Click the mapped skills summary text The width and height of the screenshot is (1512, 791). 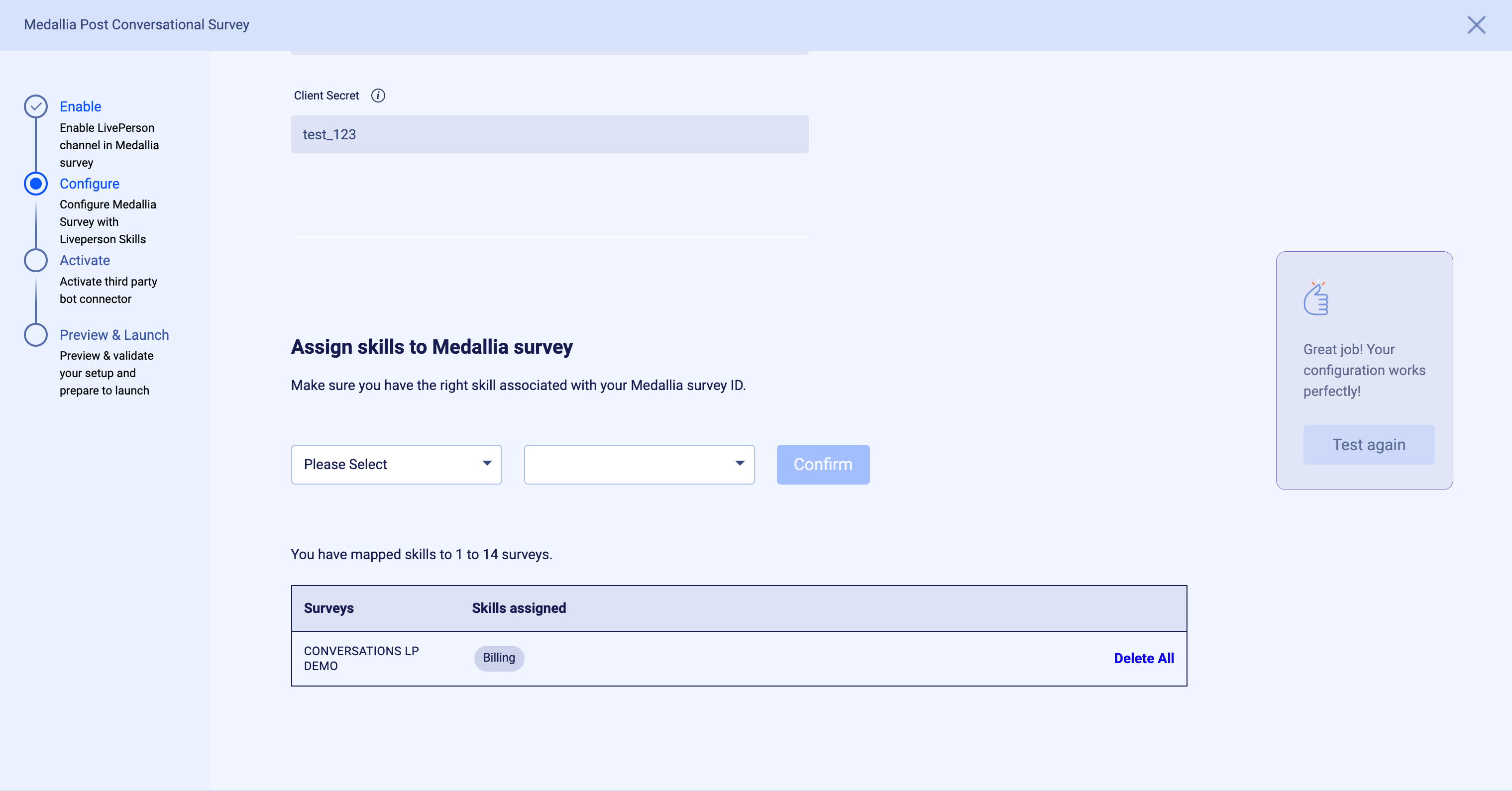[x=422, y=555]
